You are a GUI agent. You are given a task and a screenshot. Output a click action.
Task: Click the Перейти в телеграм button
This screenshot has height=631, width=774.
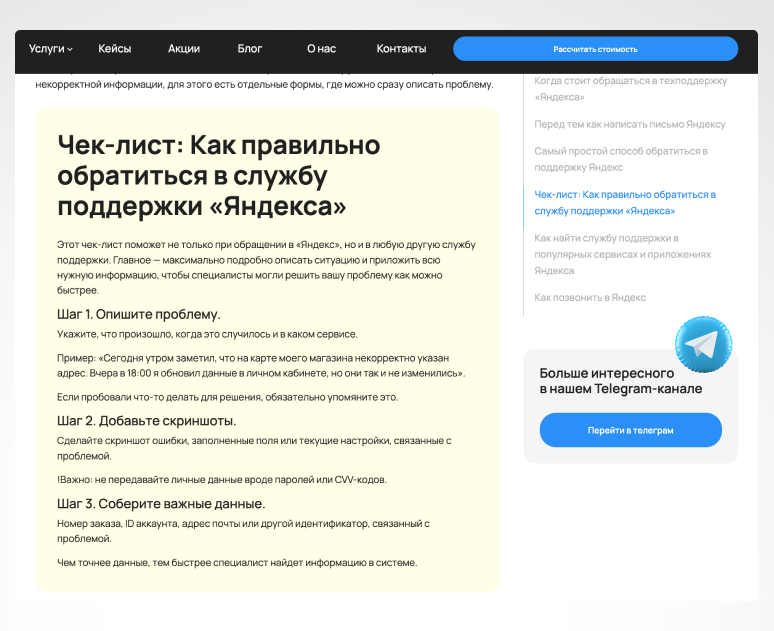[x=630, y=430]
